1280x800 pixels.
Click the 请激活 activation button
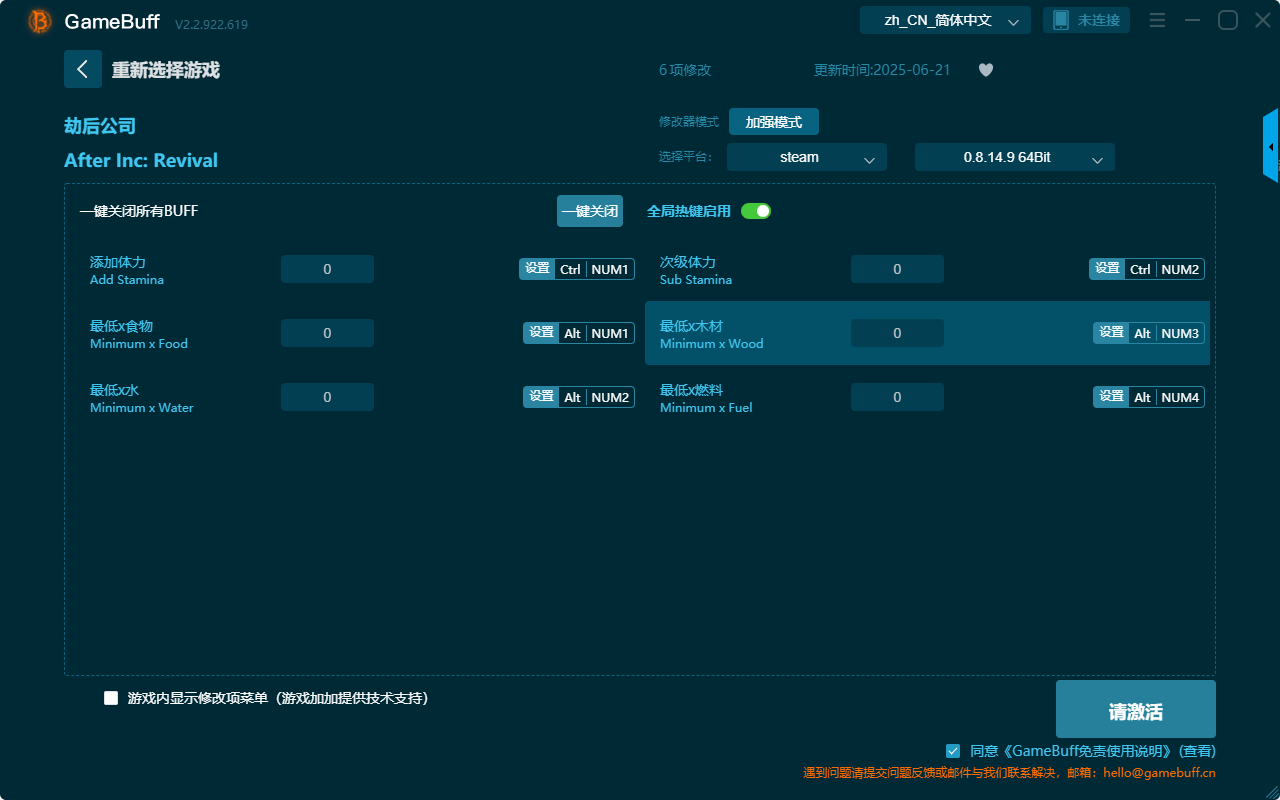click(x=1135, y=708)
